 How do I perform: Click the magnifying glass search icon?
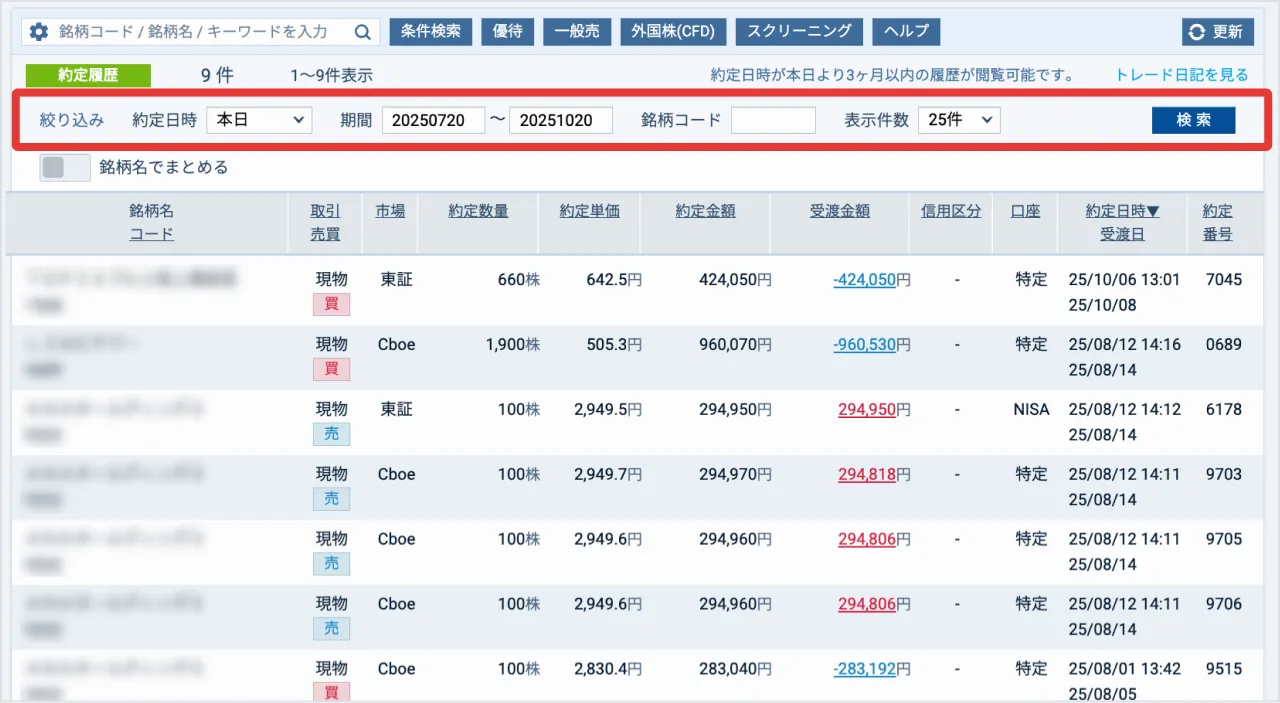(x=362, y=32)
